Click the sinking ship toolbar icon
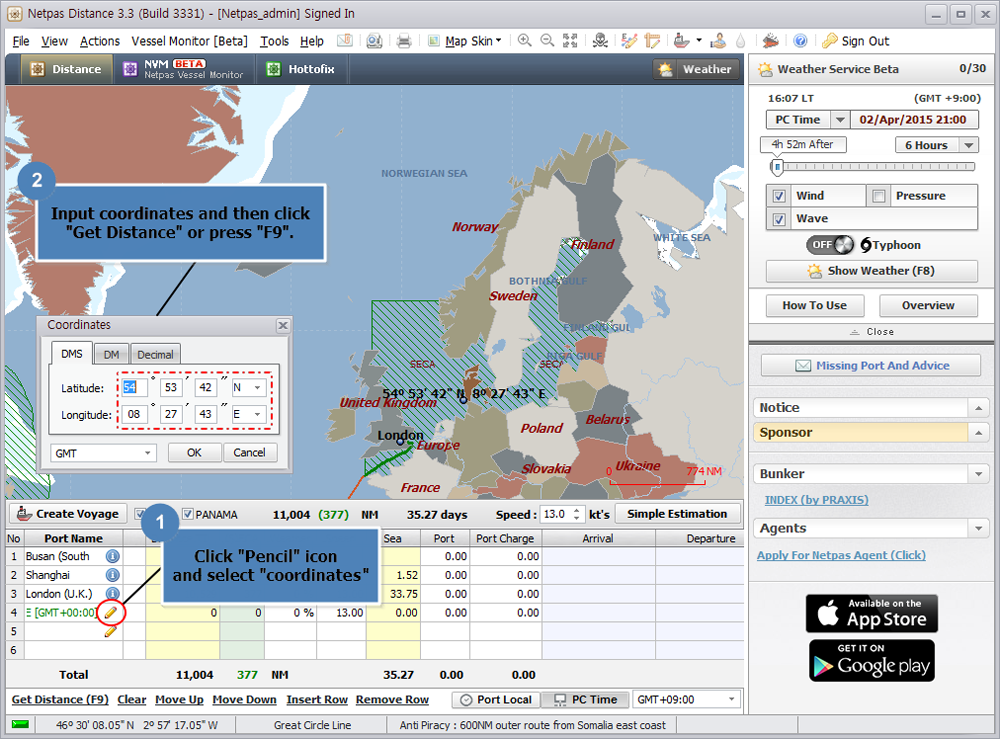 (770, 41)
